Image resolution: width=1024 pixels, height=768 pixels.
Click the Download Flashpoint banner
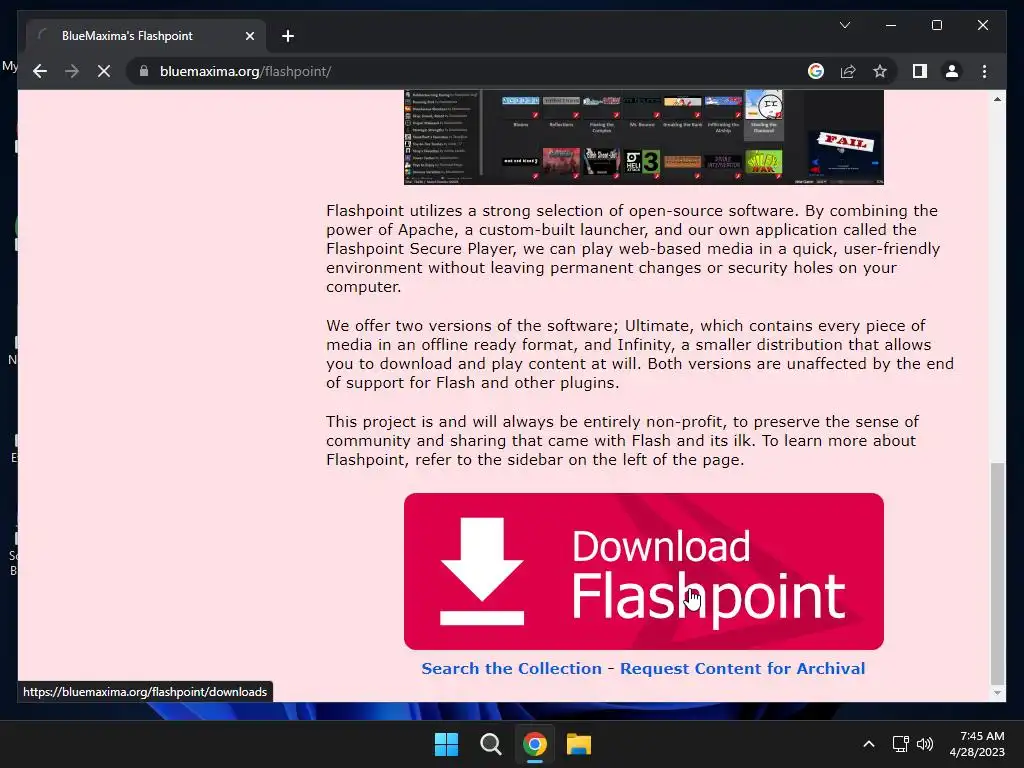pos(643,571)
